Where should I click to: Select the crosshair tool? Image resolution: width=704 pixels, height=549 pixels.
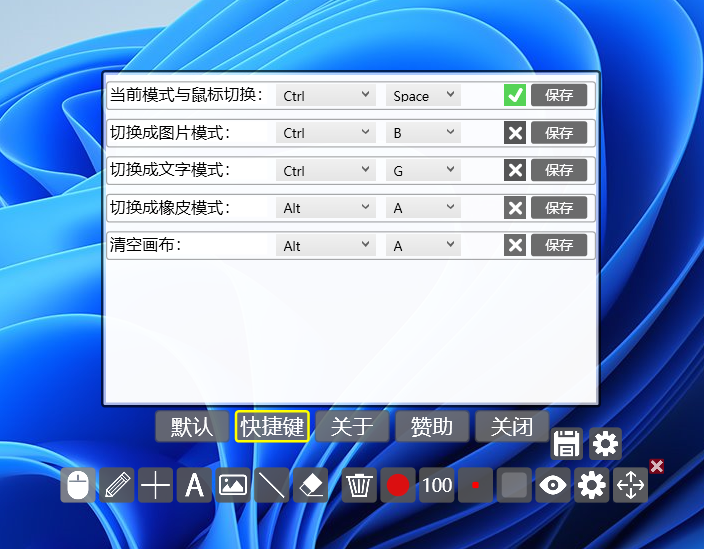(155, 485)
